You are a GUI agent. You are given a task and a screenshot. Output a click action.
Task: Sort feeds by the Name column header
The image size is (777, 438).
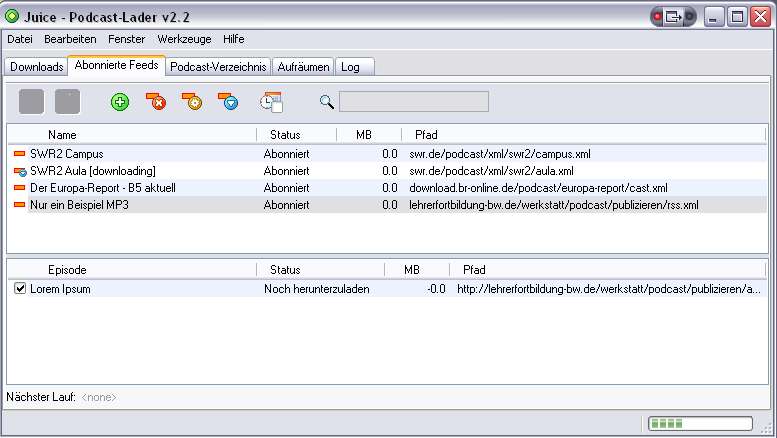coord(62,134)
